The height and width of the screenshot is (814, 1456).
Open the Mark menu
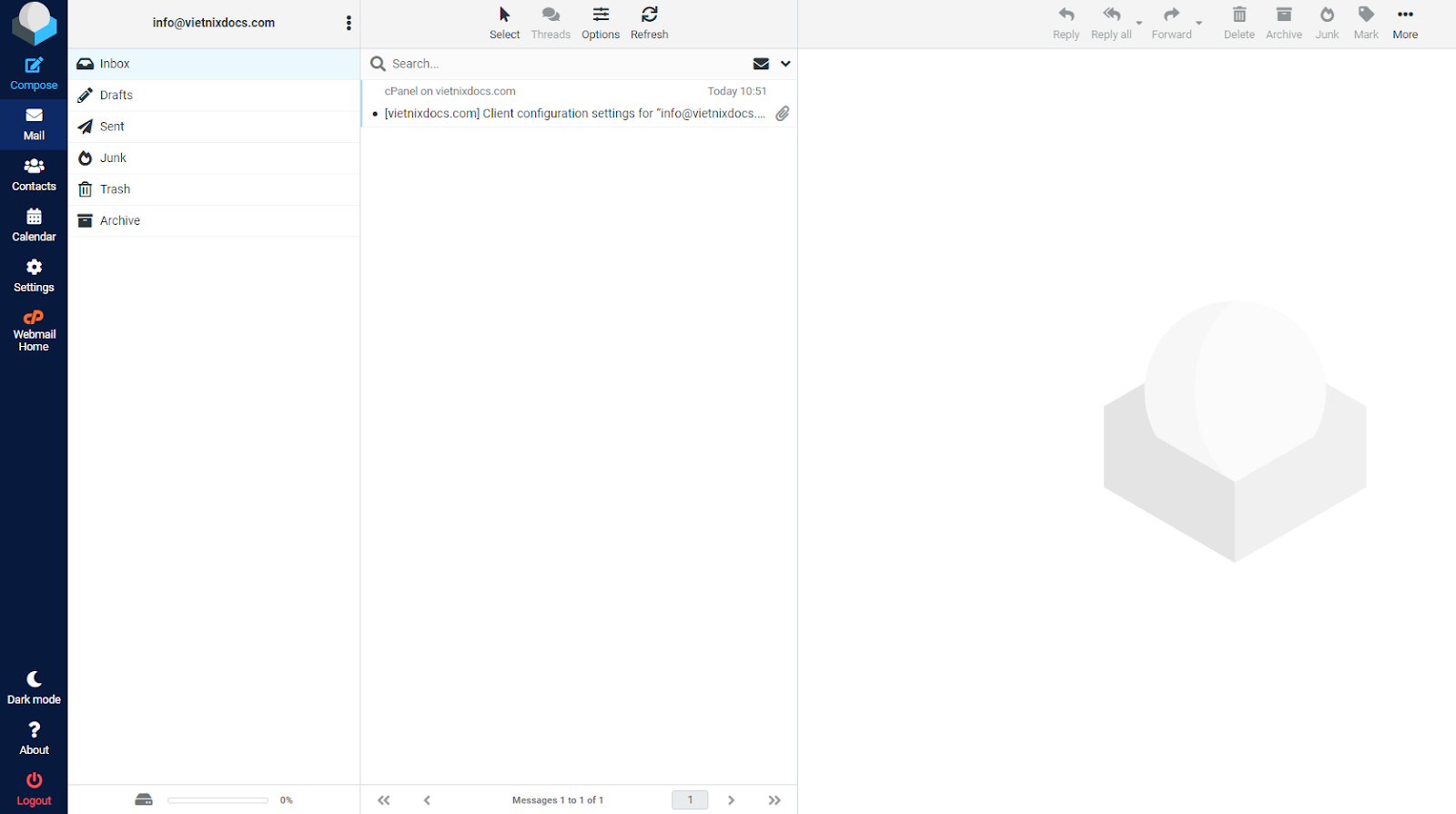(1366, 24)
